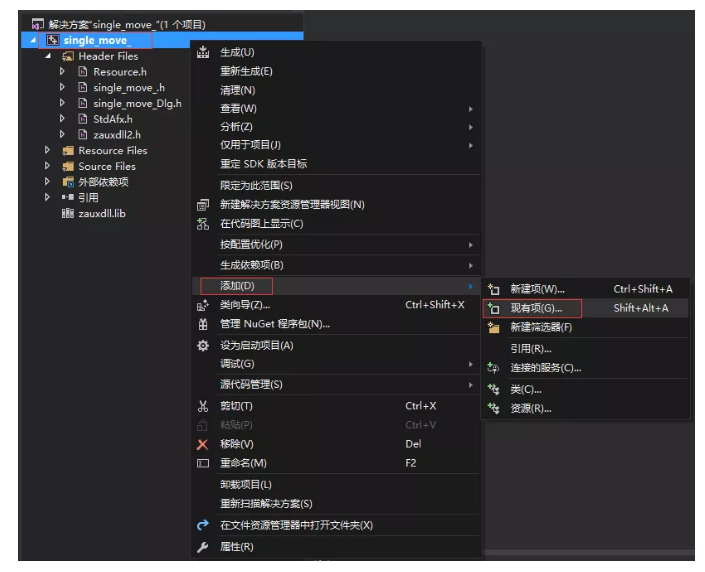This screenshot has width=705, height=572.
Task: Choose 引用(R)... in Add submenu
Action: pos(585,349)
